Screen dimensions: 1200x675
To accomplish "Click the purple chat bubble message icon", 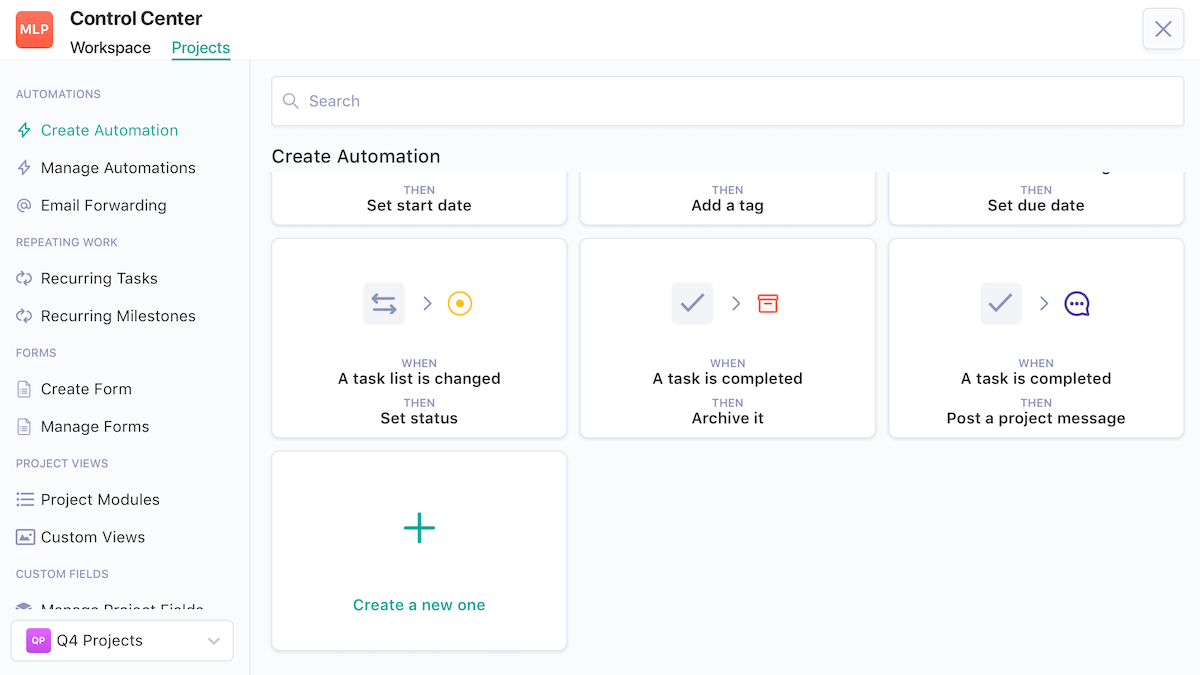I will (1076, 303).
